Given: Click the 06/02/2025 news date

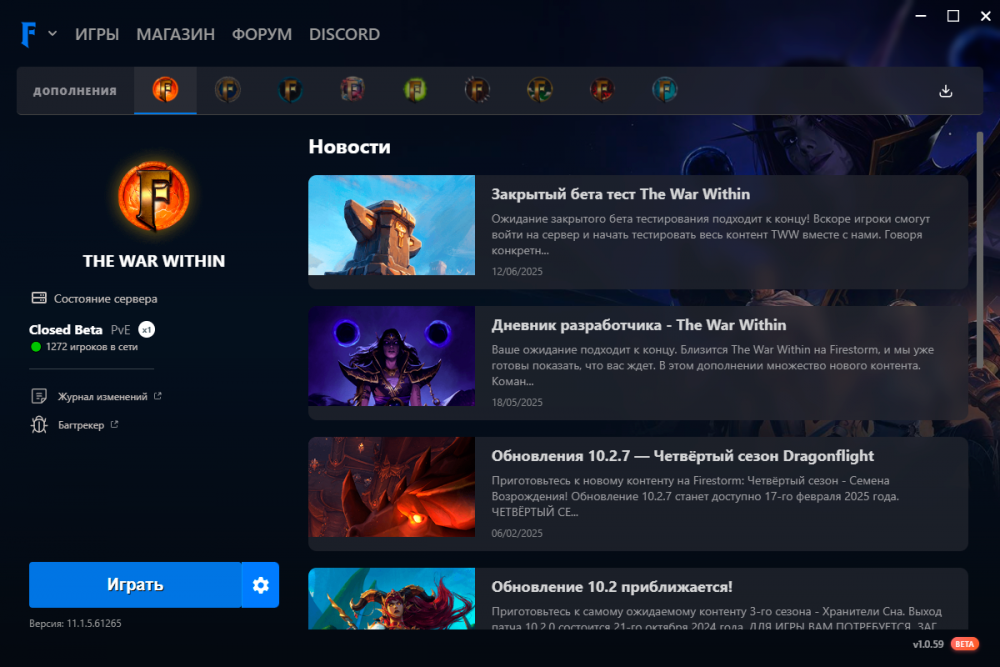Looking at the screenshot, I should [x=517, y=532].
